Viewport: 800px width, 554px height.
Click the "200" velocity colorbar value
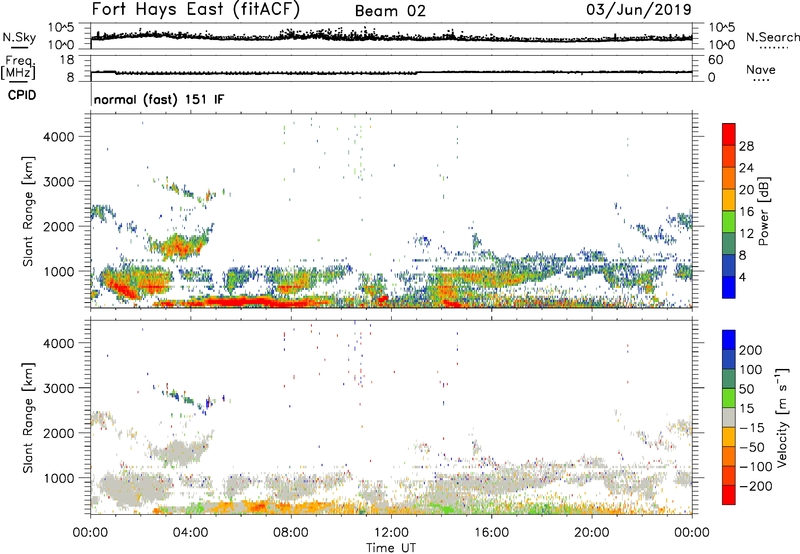coord(751,350)
